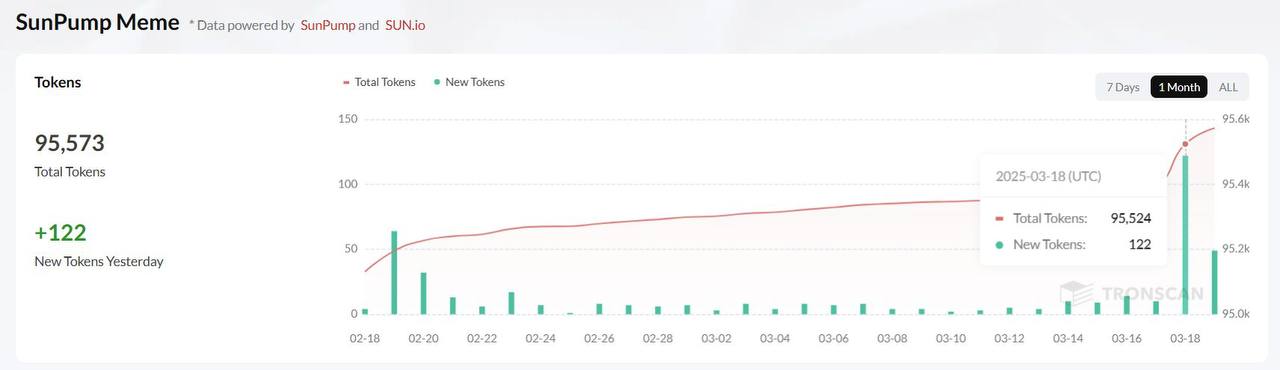The width and height of the screenshot is (1280, 370).
Task: Open the SUN.io link
Action: click(405, 25)
